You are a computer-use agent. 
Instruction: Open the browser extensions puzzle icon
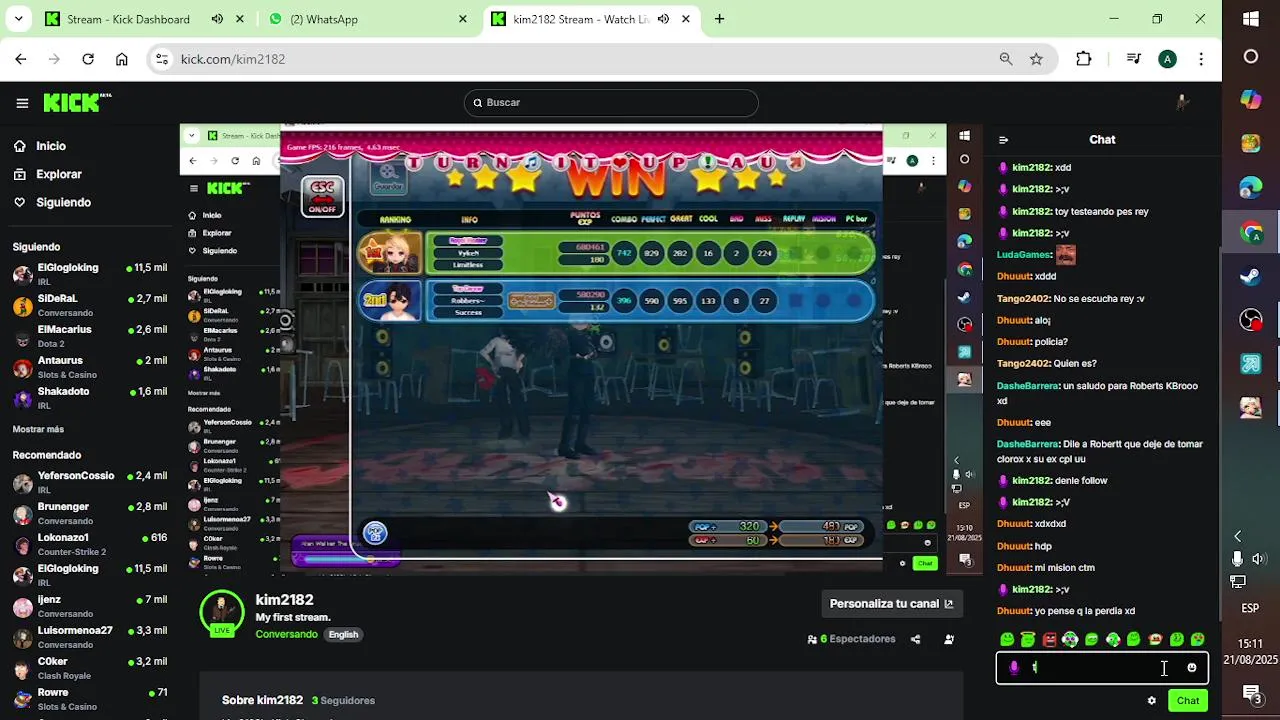tap(1083, 59)
